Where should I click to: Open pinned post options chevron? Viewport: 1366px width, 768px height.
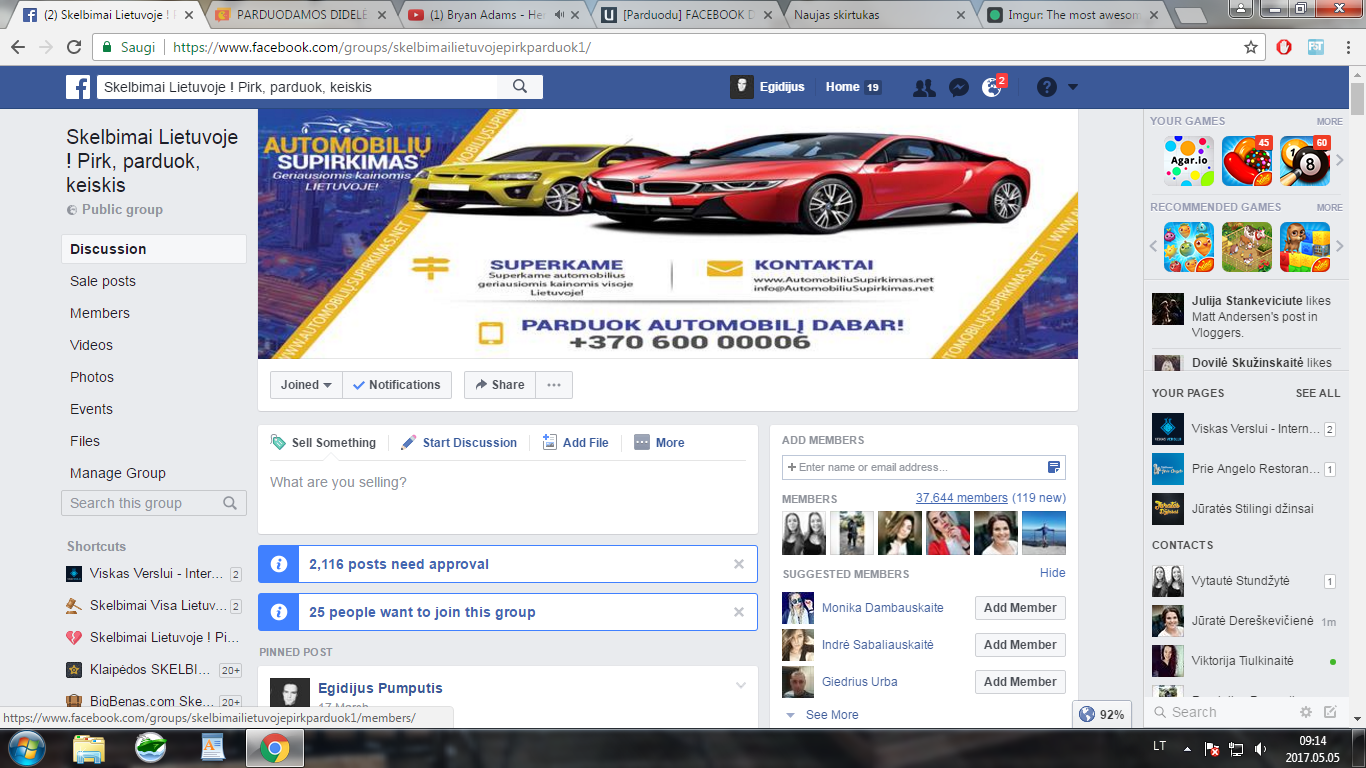point(741,685)
